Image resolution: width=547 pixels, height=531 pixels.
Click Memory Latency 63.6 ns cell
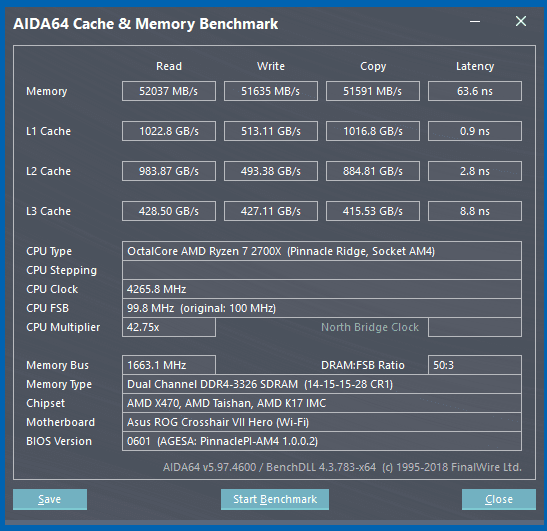coord(475,91)
